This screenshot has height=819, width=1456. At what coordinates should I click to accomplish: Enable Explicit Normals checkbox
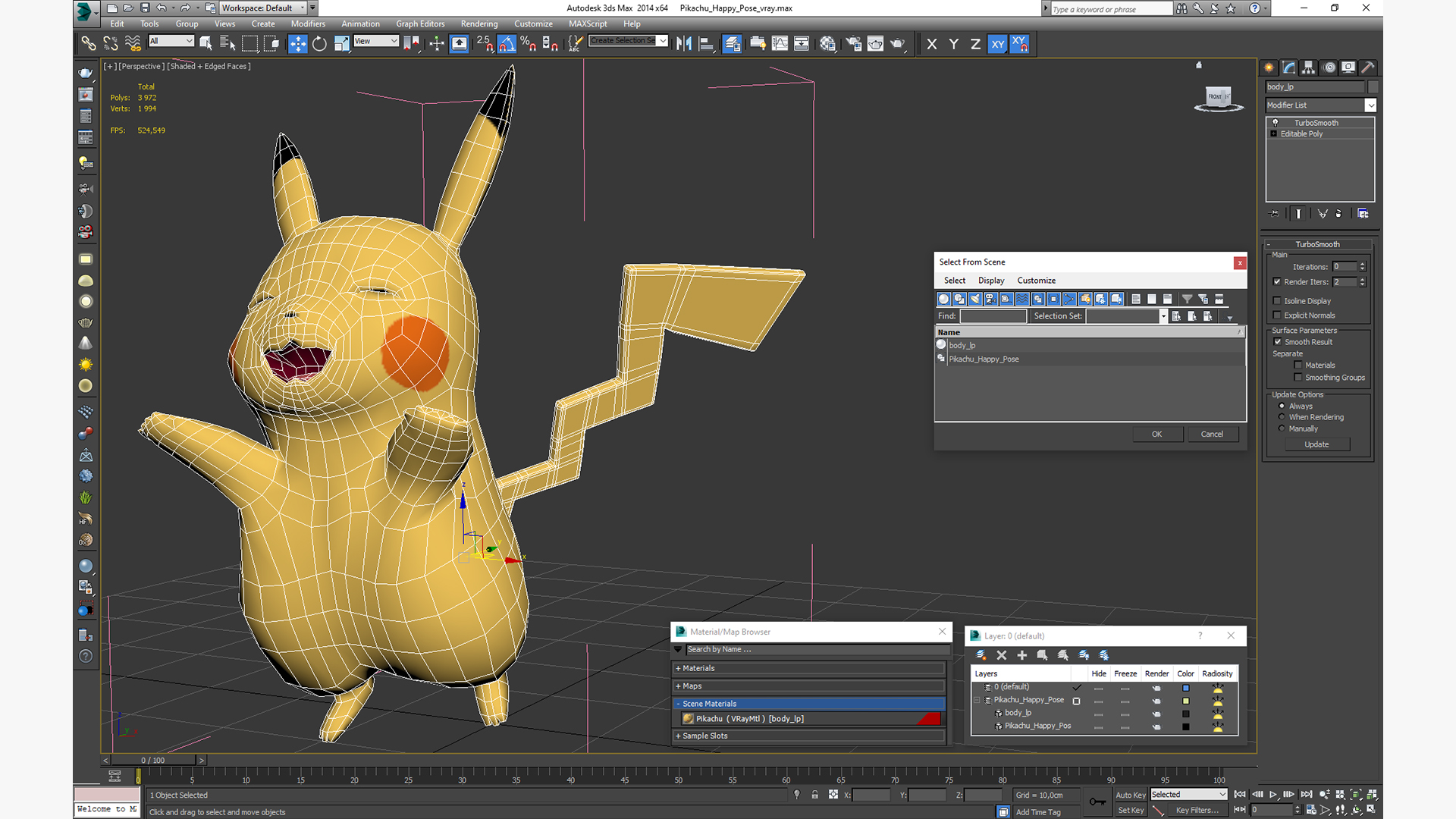(1277, 315)
